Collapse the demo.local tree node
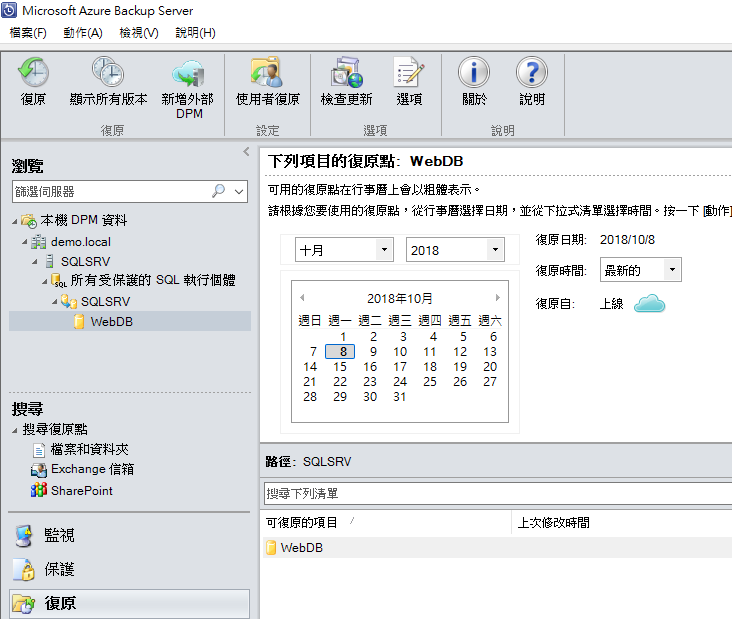 [25, 242]
